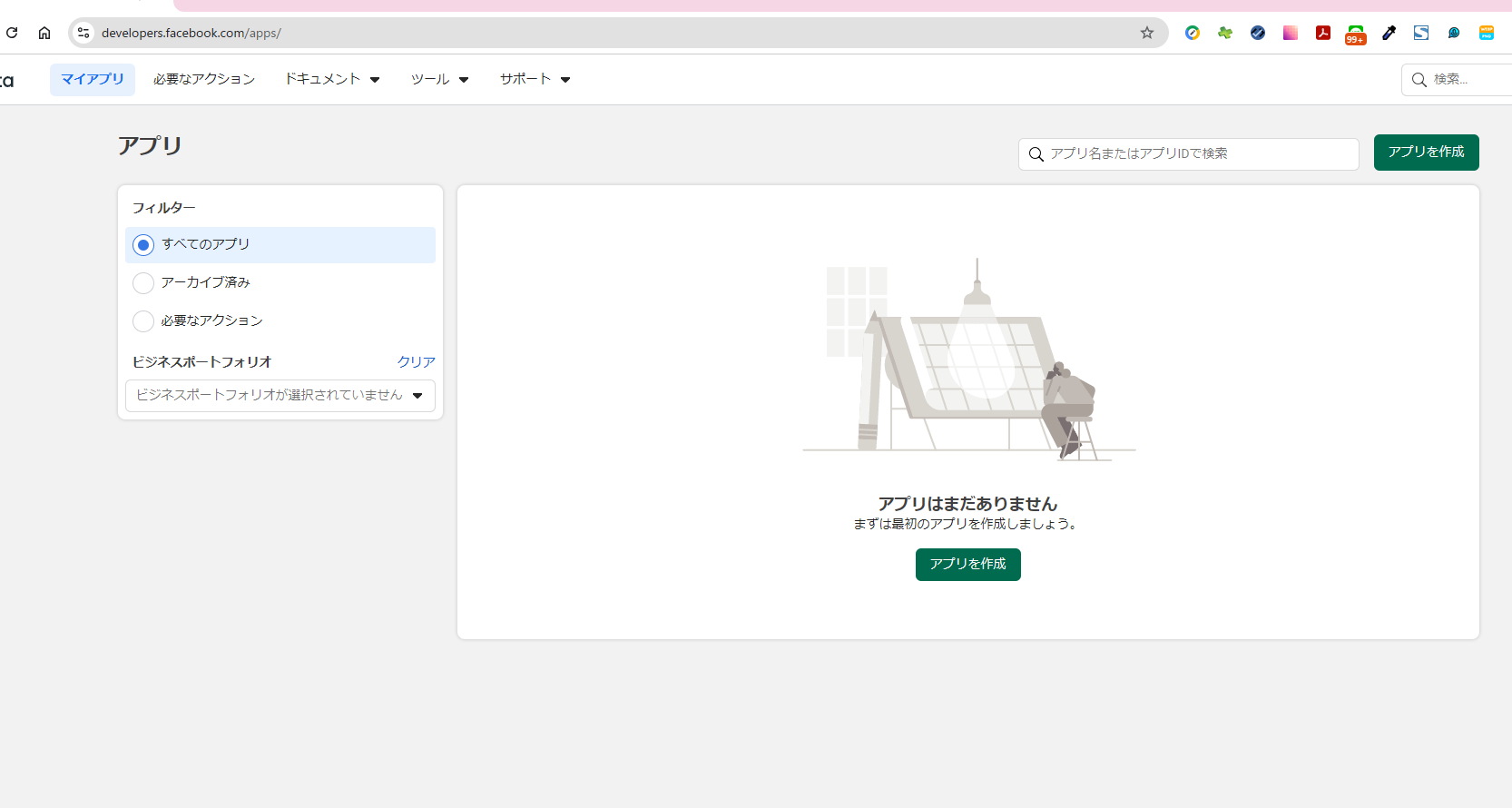Click the まずは最初のアプリを作成しましょう text
This screenshot has width=1512, height=808.
coord(966,524)
